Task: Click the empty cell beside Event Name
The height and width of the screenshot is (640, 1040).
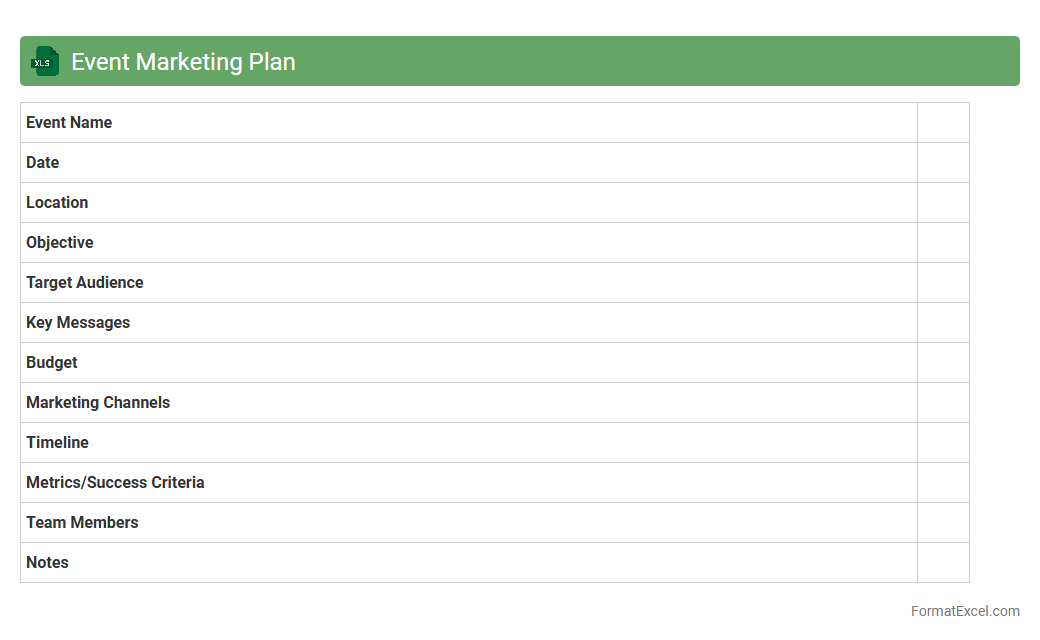Action: coord(943,123)
